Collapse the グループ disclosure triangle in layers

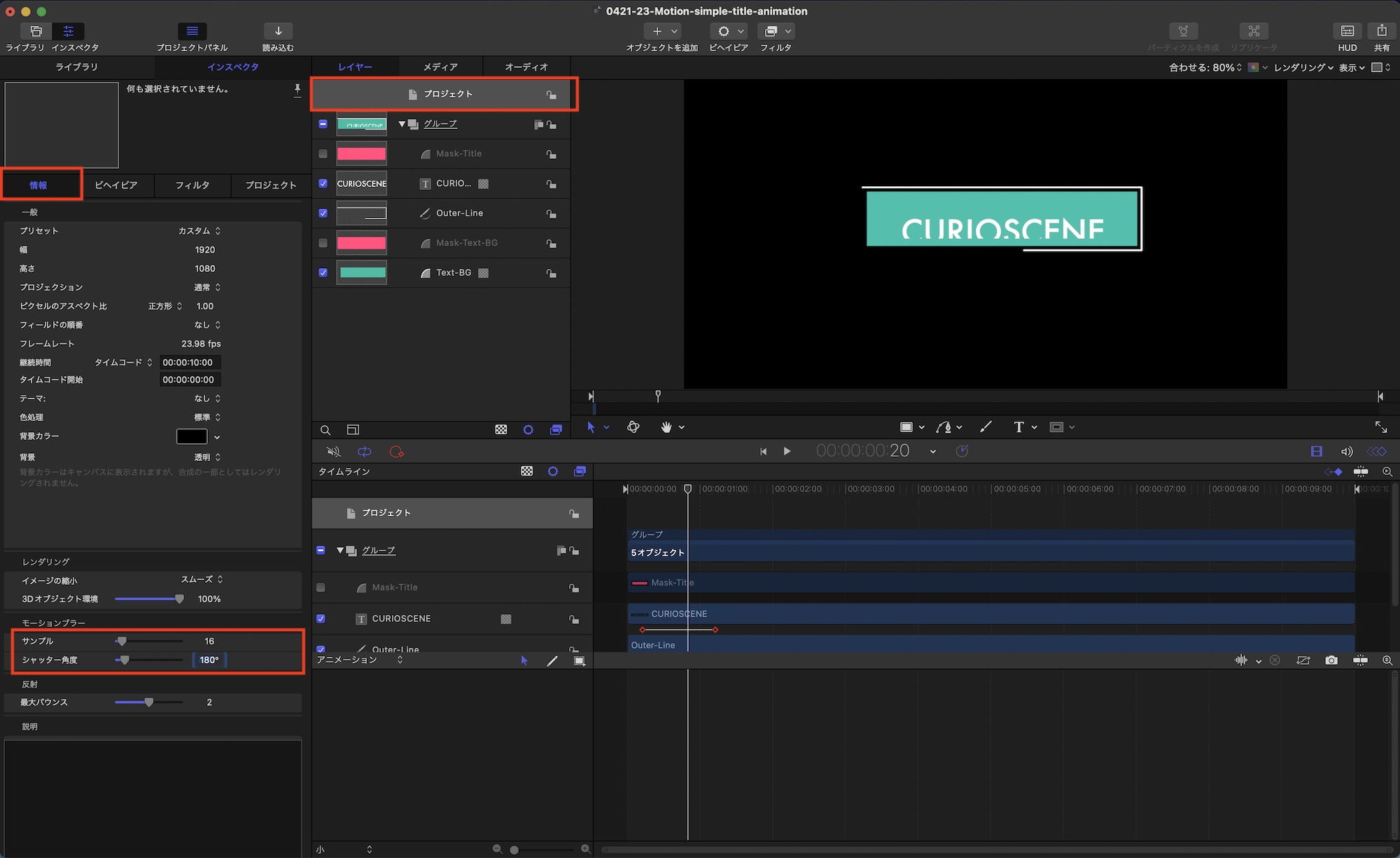pyautogui.click(x=402, y=124)
